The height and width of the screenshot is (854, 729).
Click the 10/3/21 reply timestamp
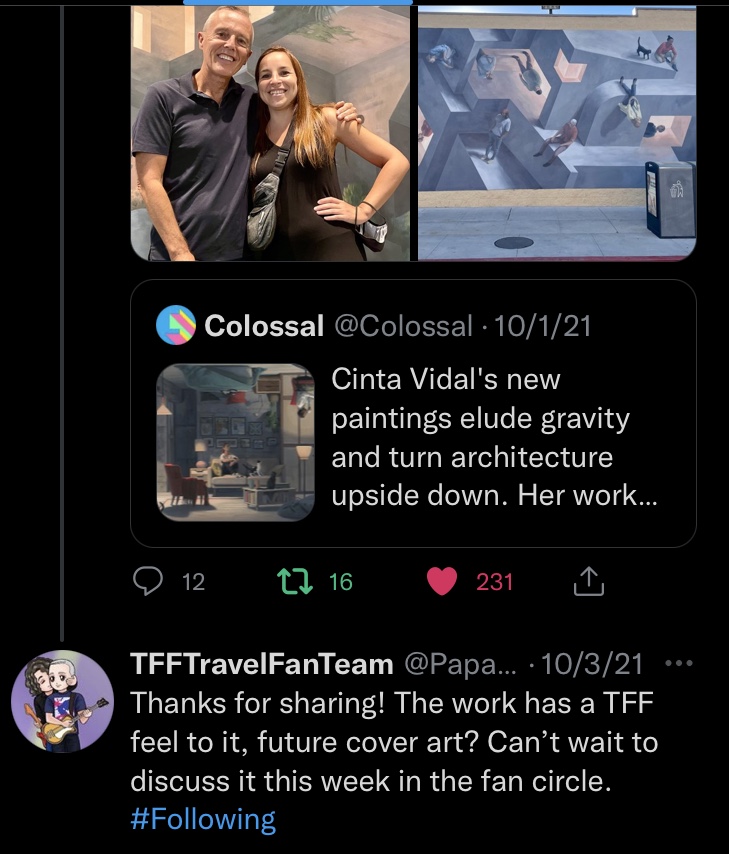(600, 663)
